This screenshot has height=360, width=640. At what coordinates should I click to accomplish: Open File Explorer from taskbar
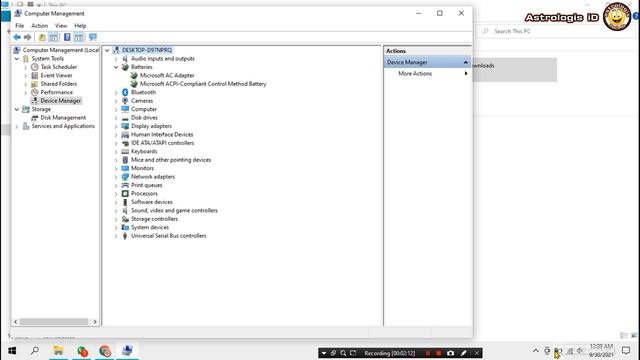(58, 351)
